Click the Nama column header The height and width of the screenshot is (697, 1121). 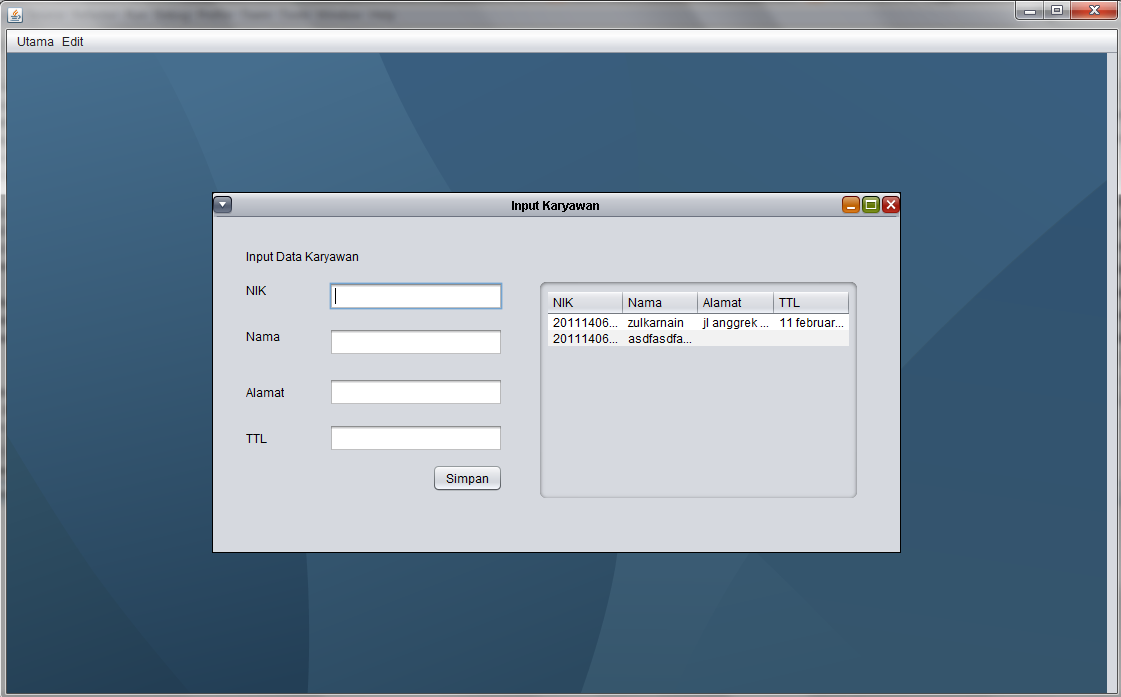[658, 302]
